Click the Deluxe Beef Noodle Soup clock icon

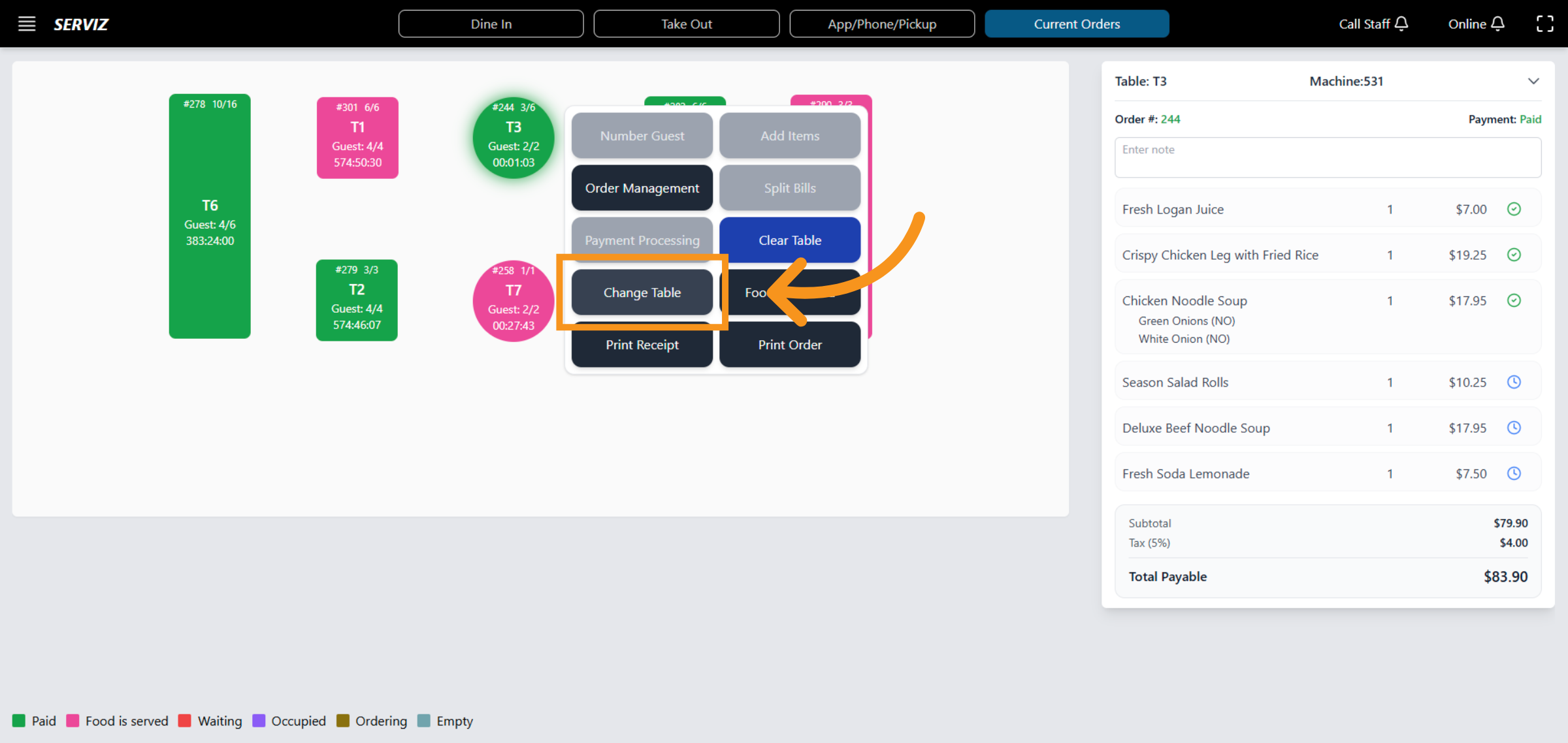click(1514, 428)
